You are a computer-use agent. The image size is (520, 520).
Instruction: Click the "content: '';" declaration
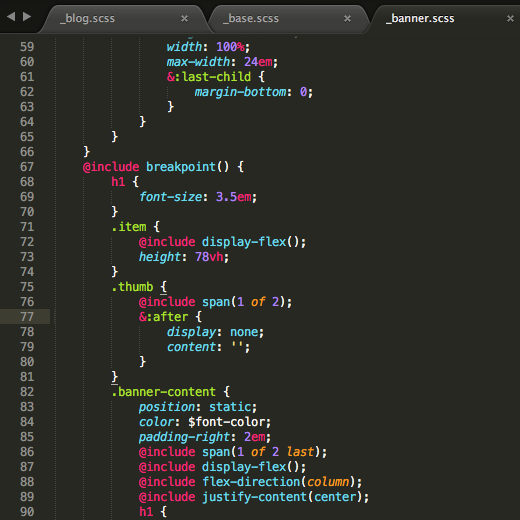(x=208, y=347)
